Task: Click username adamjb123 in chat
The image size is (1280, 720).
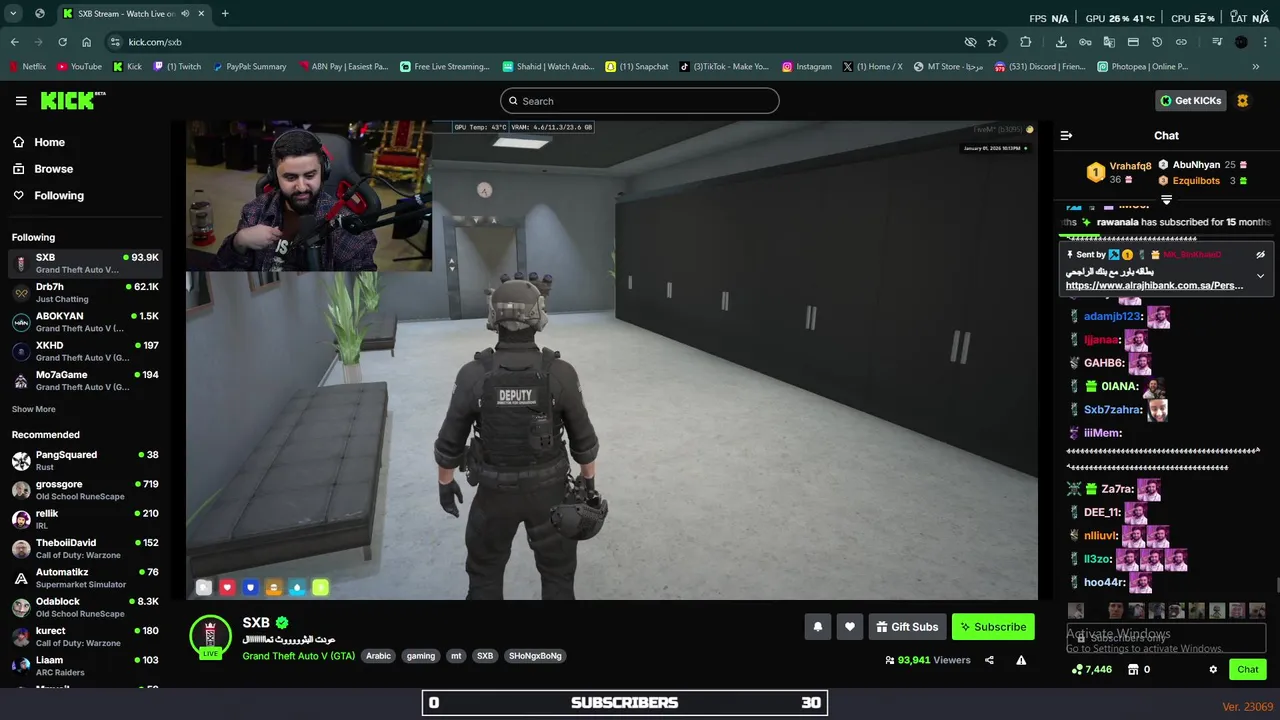Action: (1111, 317)
